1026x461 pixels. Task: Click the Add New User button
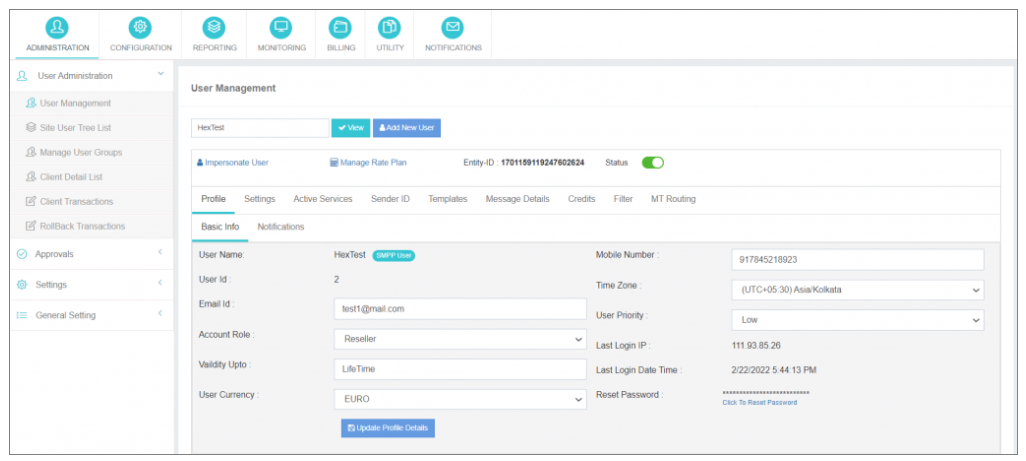coord(407,128)
